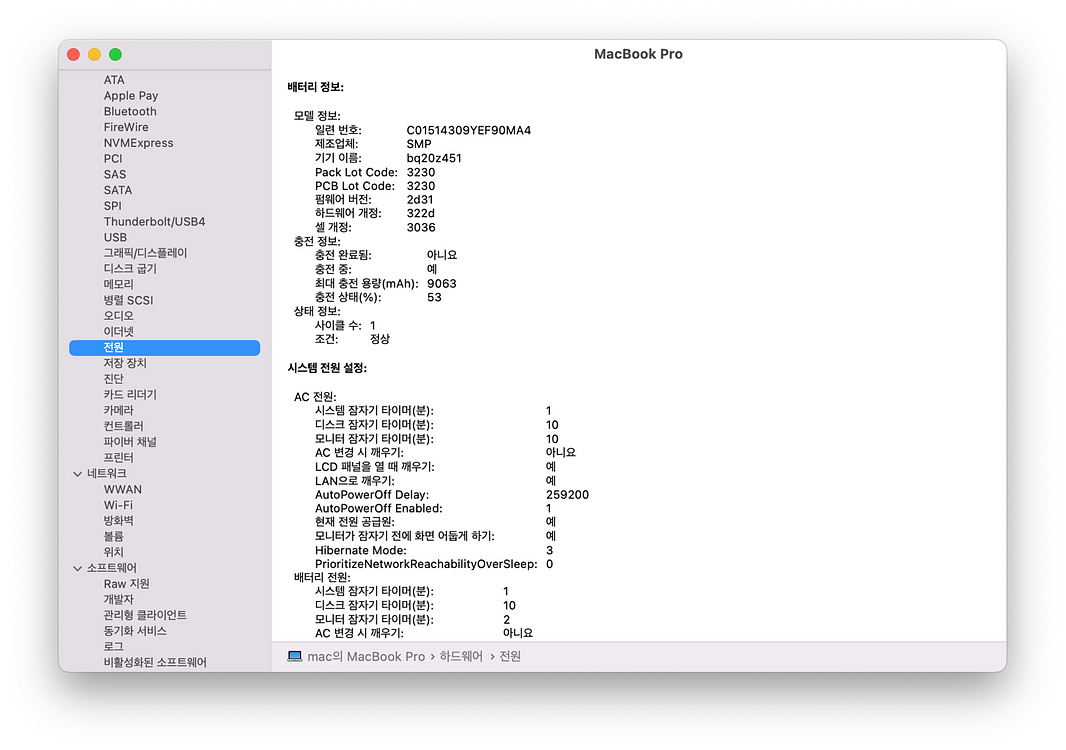Open the 오디오 entry
The height and width of the screenshot is (750, 1066).
(118, 316)
